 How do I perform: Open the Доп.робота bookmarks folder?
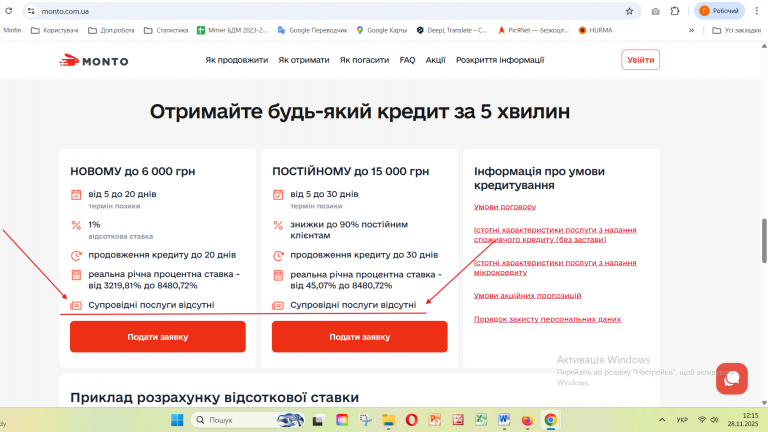coord(111,30)
